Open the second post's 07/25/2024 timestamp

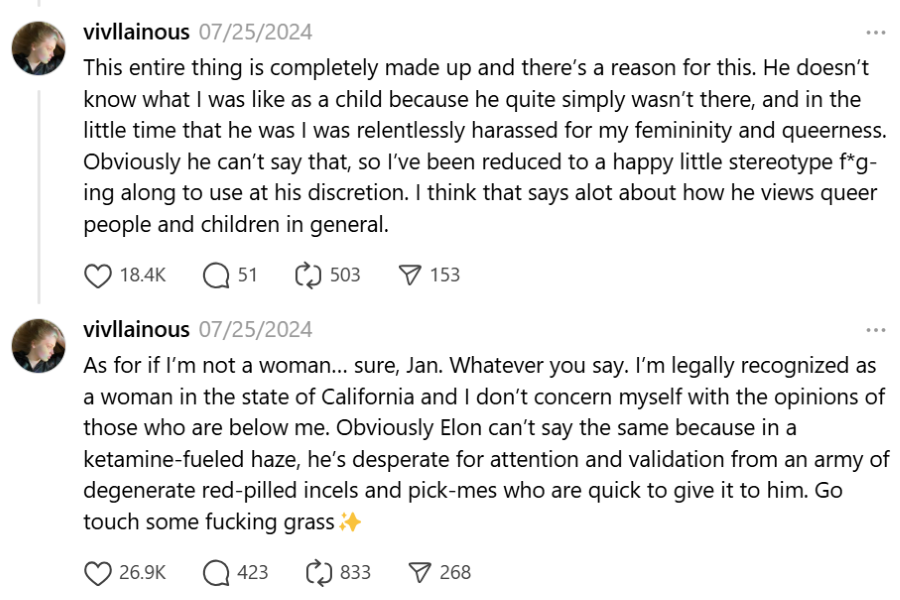point(255,329)
